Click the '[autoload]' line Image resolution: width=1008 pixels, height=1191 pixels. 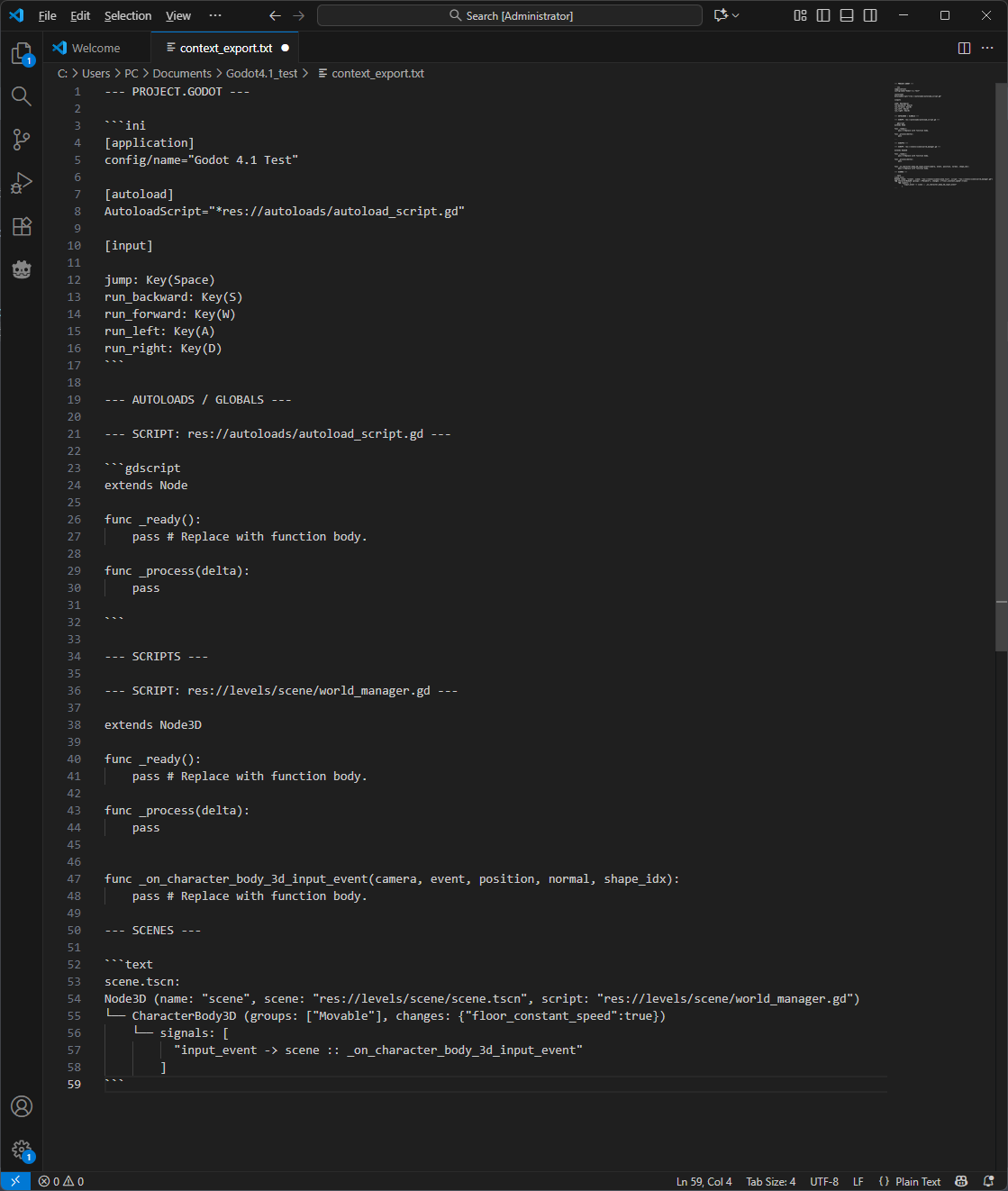point(139,194)
